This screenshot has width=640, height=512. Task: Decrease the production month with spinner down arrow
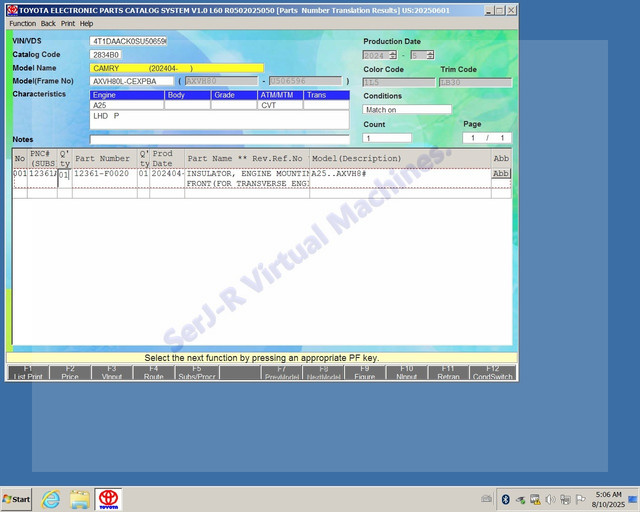coord(430,57)
